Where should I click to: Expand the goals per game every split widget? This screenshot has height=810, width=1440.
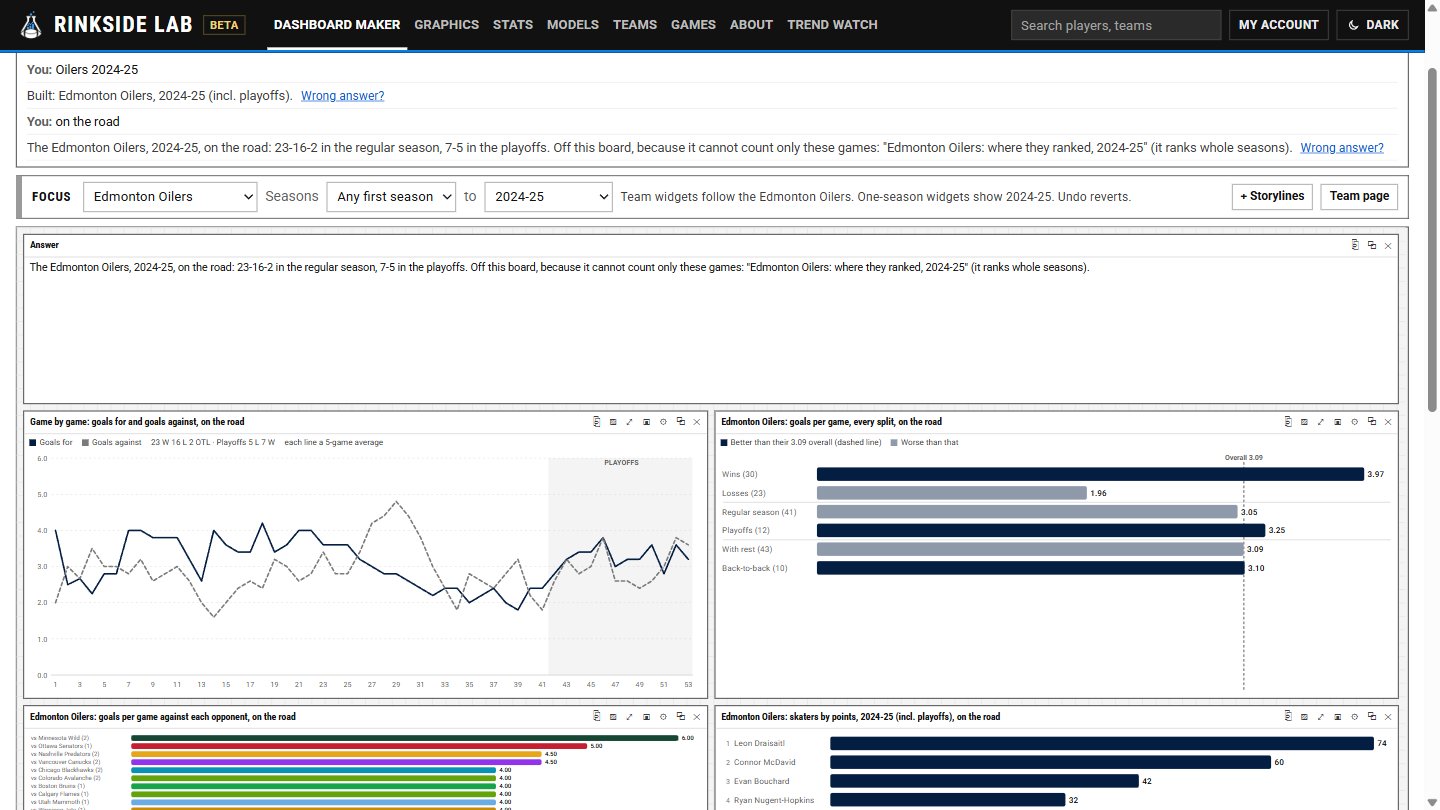pyautogui.click(x=1321, y=422)
